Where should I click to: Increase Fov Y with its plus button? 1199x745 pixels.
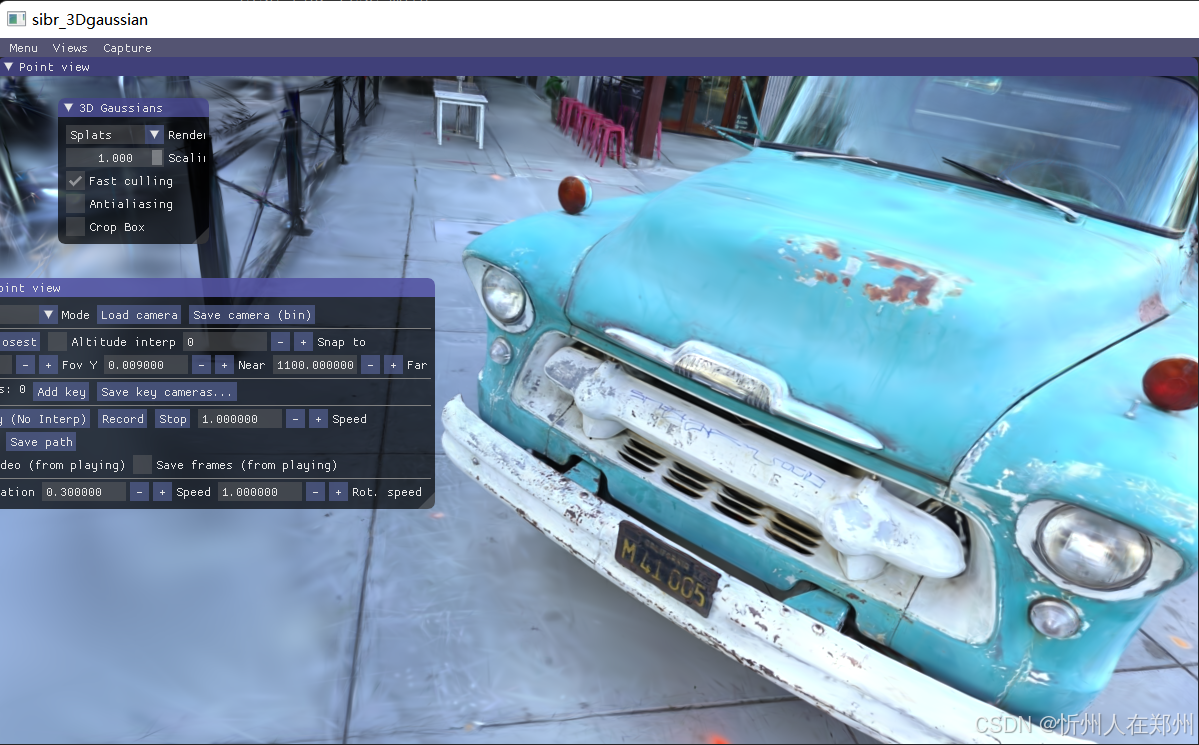[x=48, y=365]
